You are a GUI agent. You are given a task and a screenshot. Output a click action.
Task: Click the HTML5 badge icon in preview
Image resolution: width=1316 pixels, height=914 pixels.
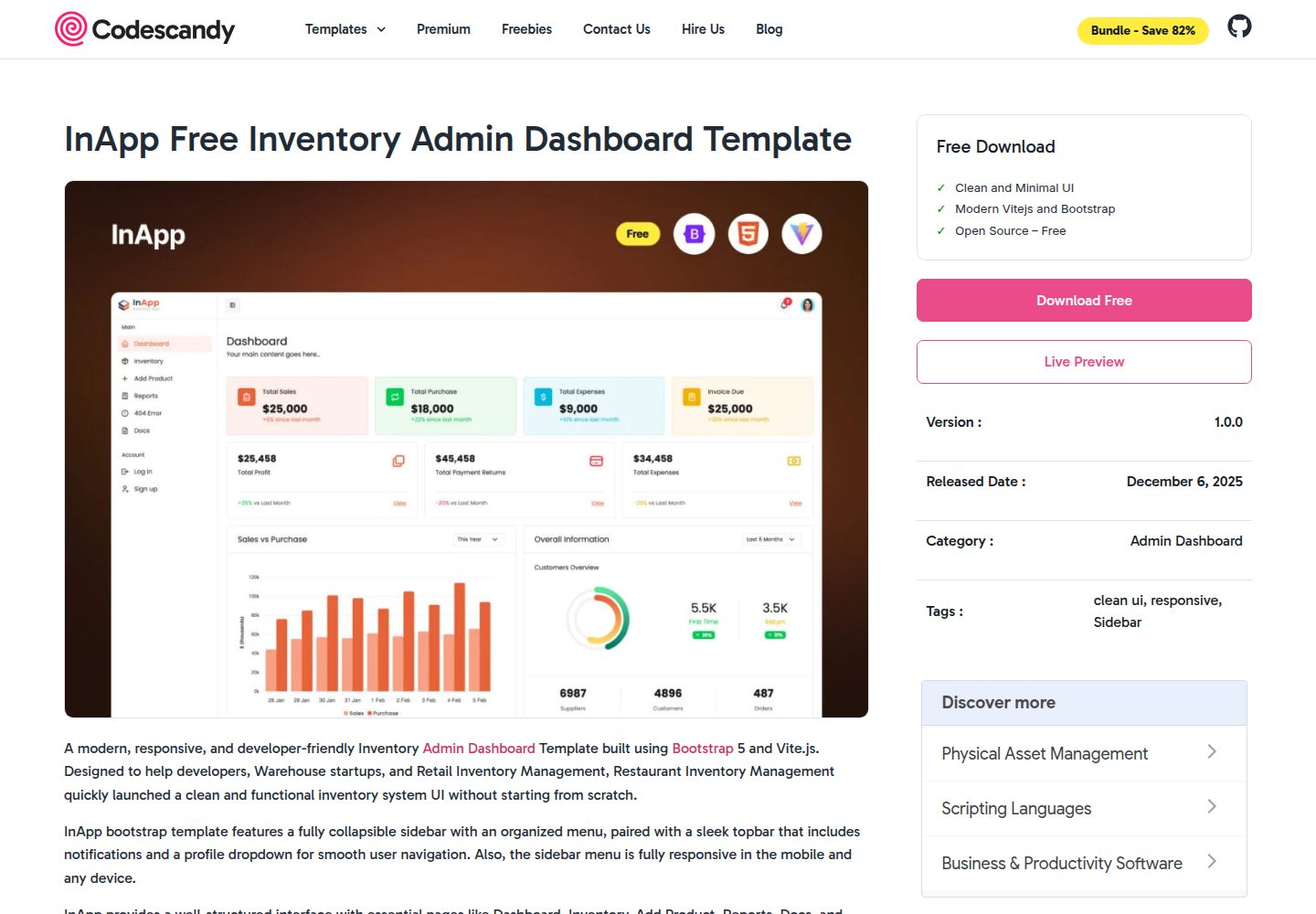pyautogui.click(x=748, y=235)
